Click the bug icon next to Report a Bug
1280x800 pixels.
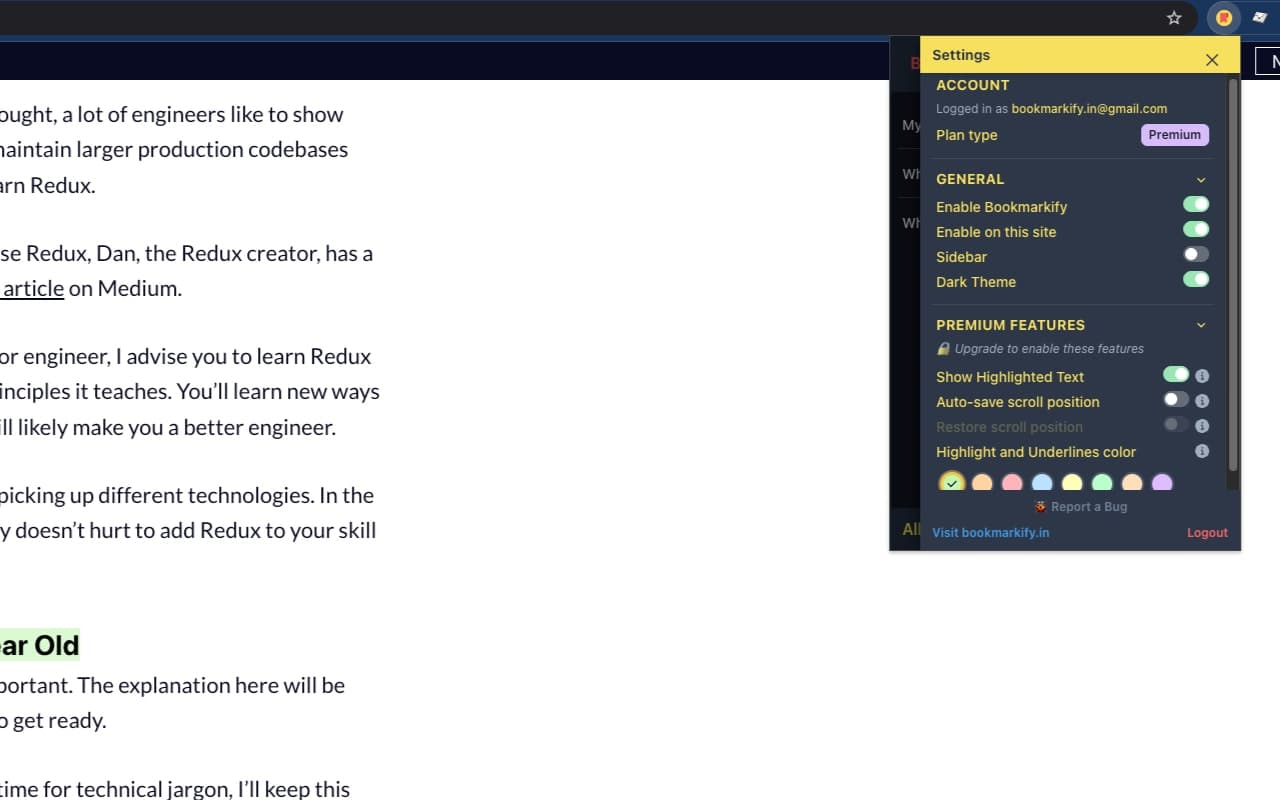tap(1039, 506)
